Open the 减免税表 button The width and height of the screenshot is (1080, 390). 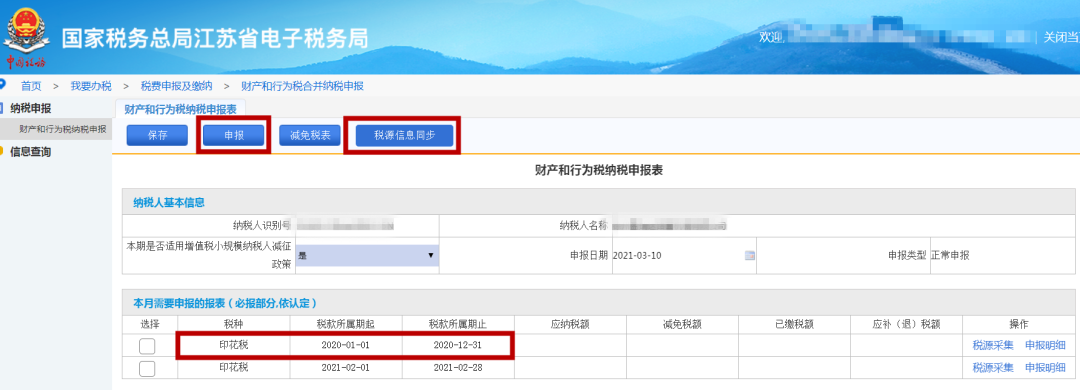click(x=310, y=135)
